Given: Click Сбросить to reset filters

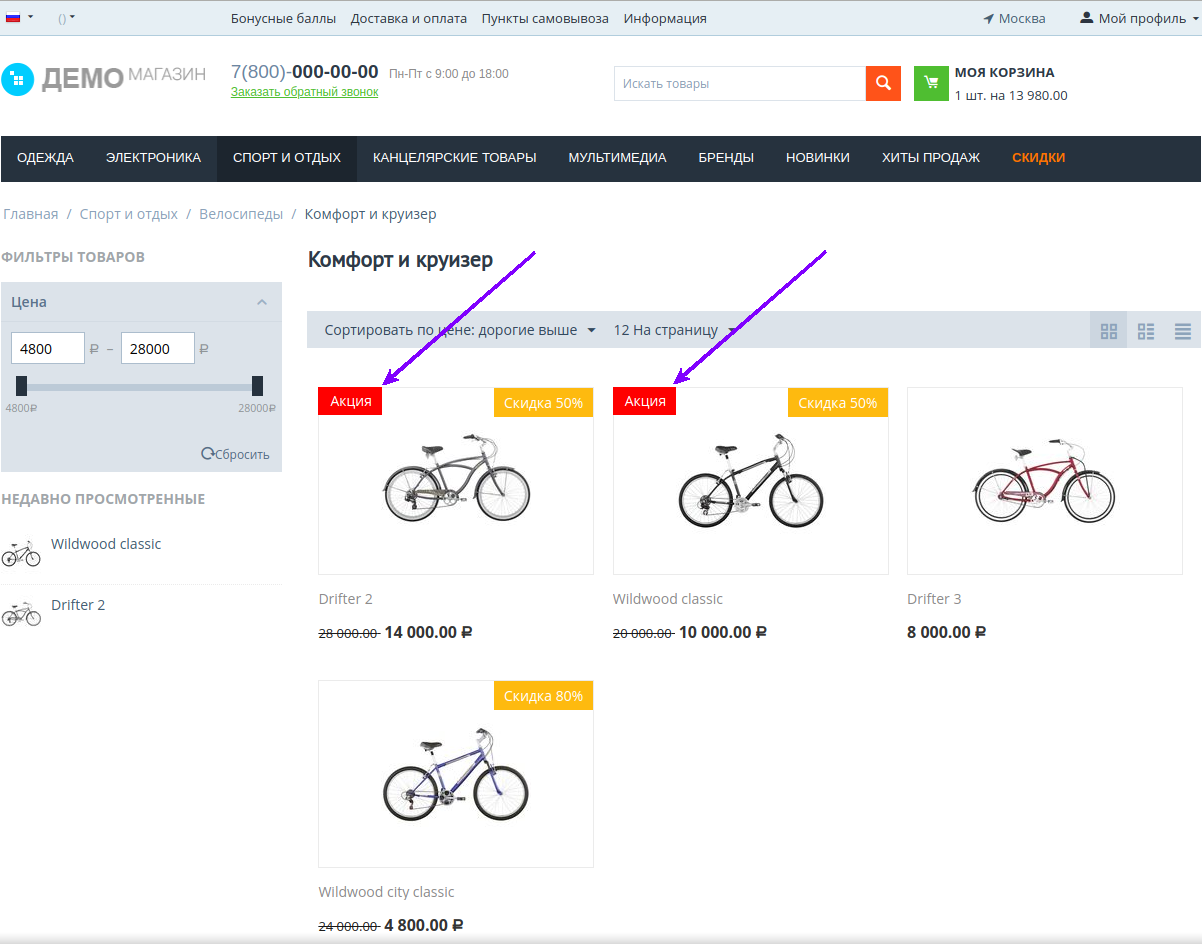Looking at the screenshot, I should (x=236, y=454).
